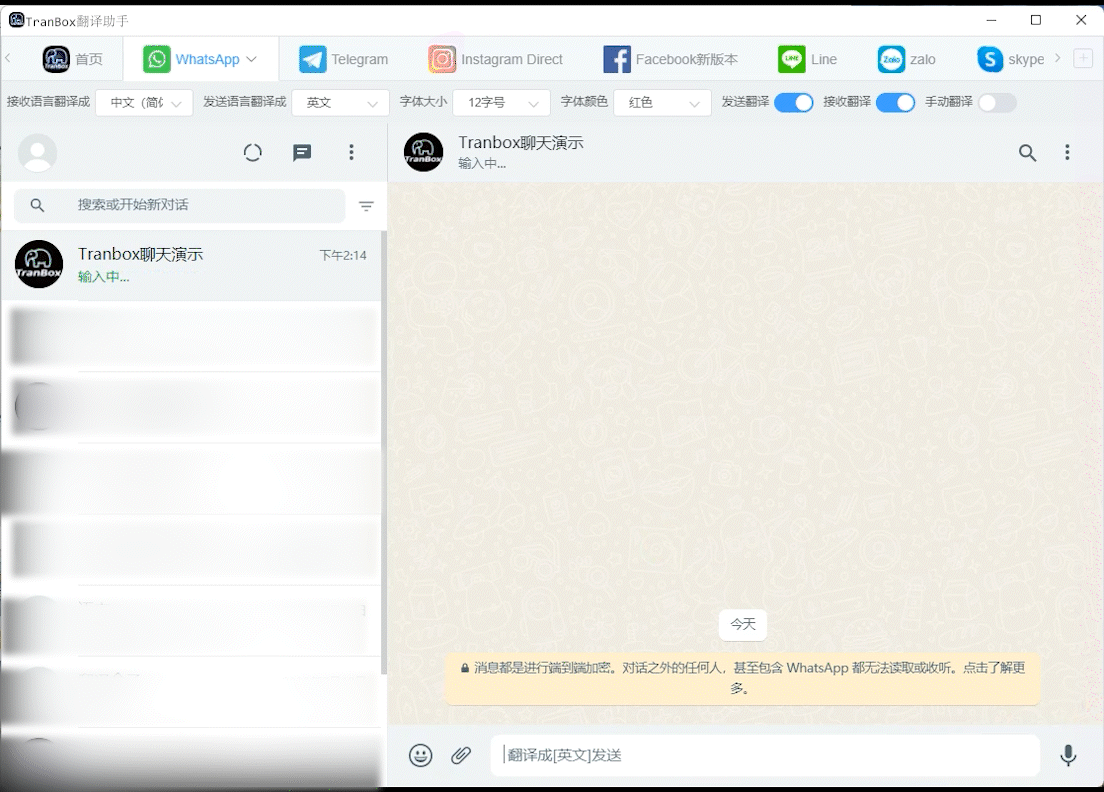Click the TranBox app icon in title bar
The image size is (1104, 792).
coord(17,20)
